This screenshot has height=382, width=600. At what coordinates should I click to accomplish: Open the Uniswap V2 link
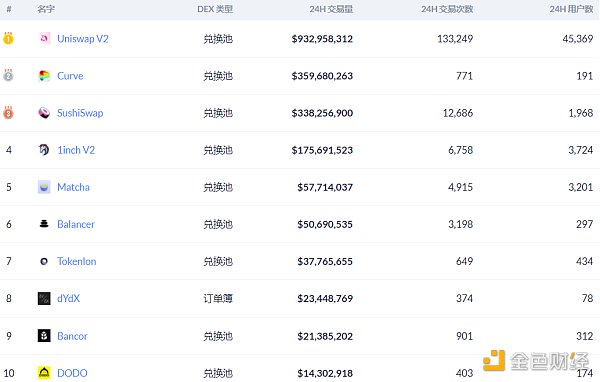(83, 39)
